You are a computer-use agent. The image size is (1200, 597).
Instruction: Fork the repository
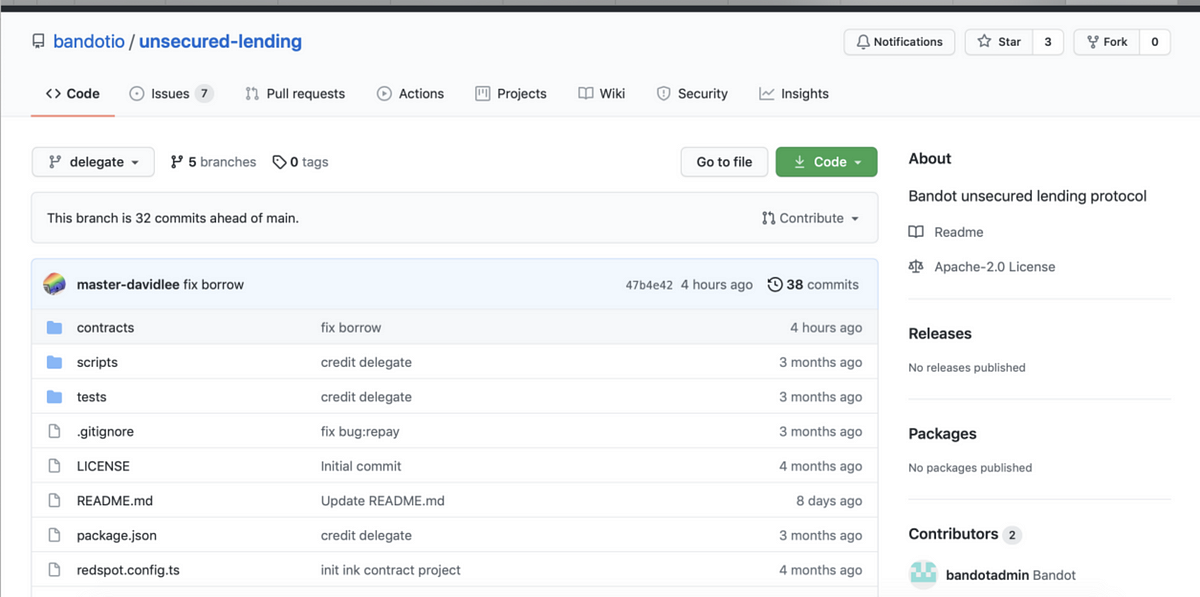coord(1106,42)
